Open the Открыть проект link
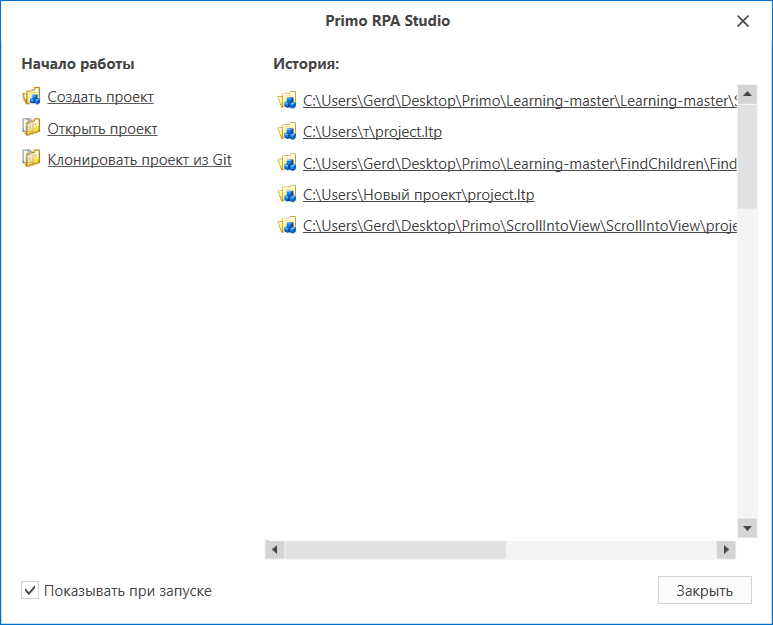Viewport: 773px width, 625px height. click(103, 129)
